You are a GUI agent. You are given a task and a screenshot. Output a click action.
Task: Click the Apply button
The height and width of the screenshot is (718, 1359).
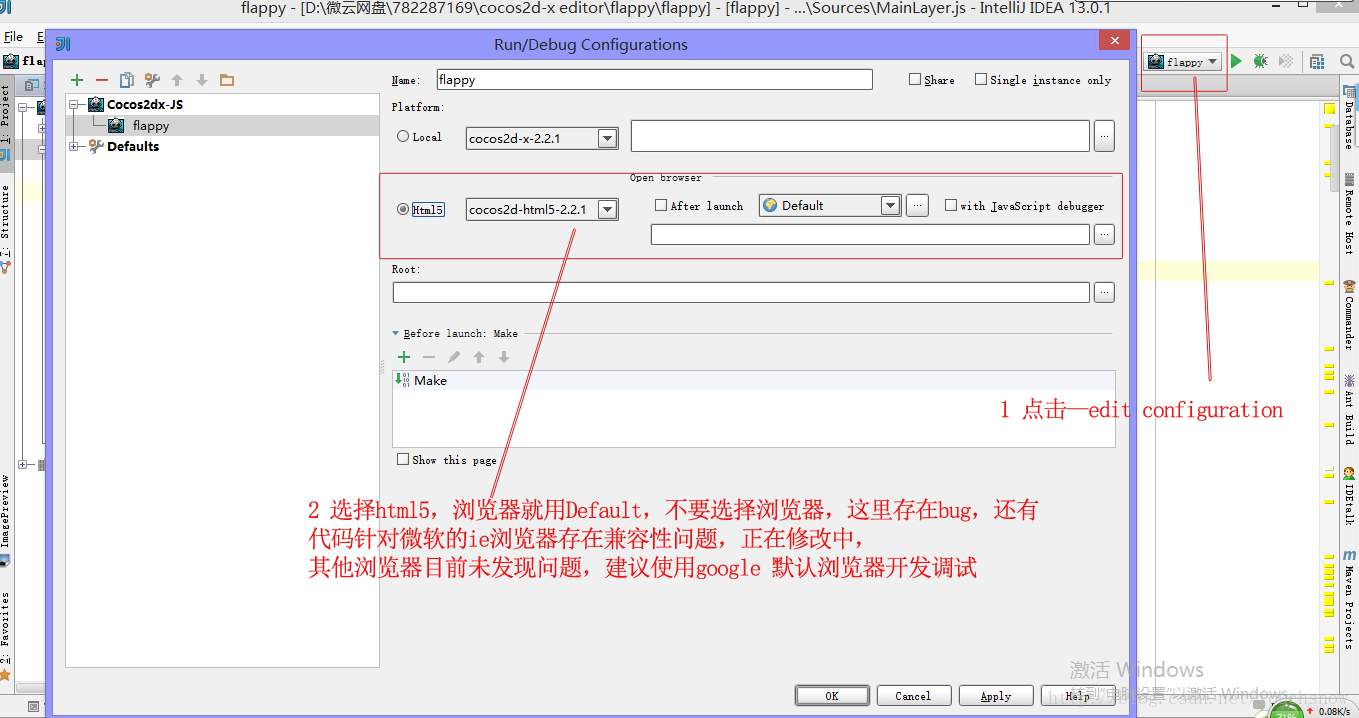click(995, 696)
